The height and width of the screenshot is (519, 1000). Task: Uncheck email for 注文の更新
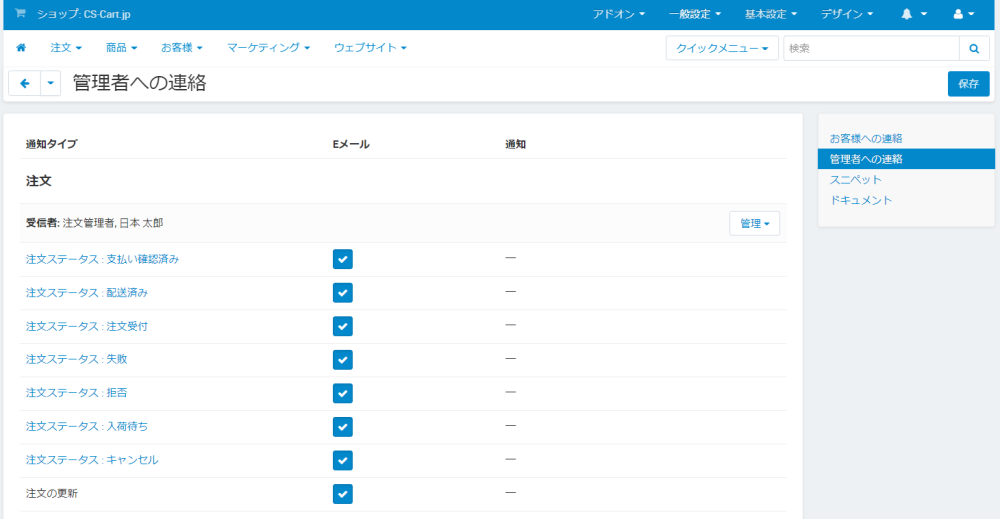(x=343, y=493)
